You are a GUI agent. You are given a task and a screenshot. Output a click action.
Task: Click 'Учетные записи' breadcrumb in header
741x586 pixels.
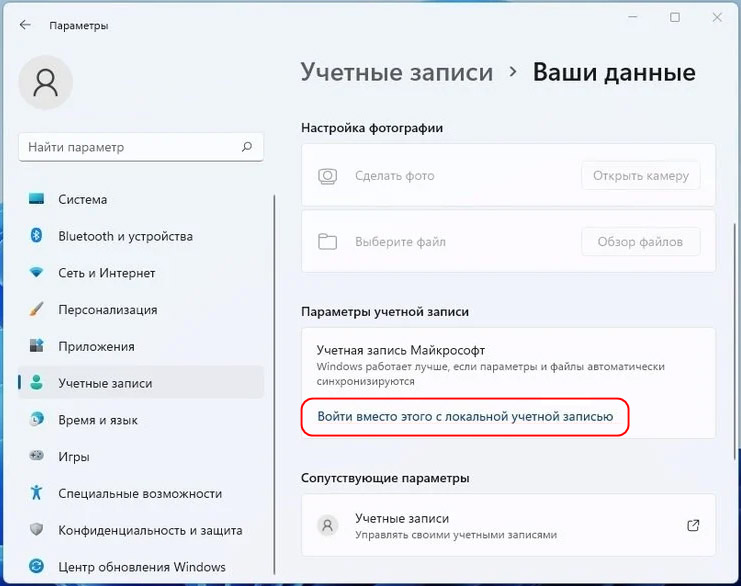pyautogui.click(x=396, y=72)
